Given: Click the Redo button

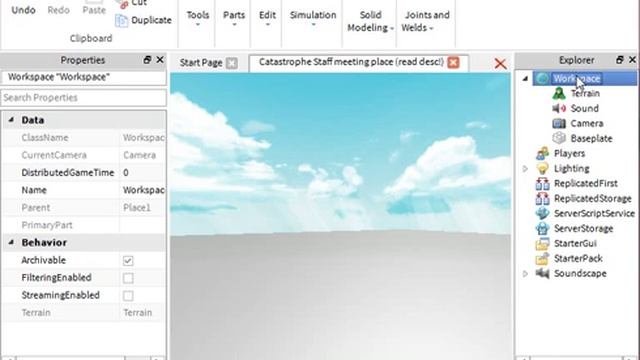Looking at the screenshot, I should point(58,10).
